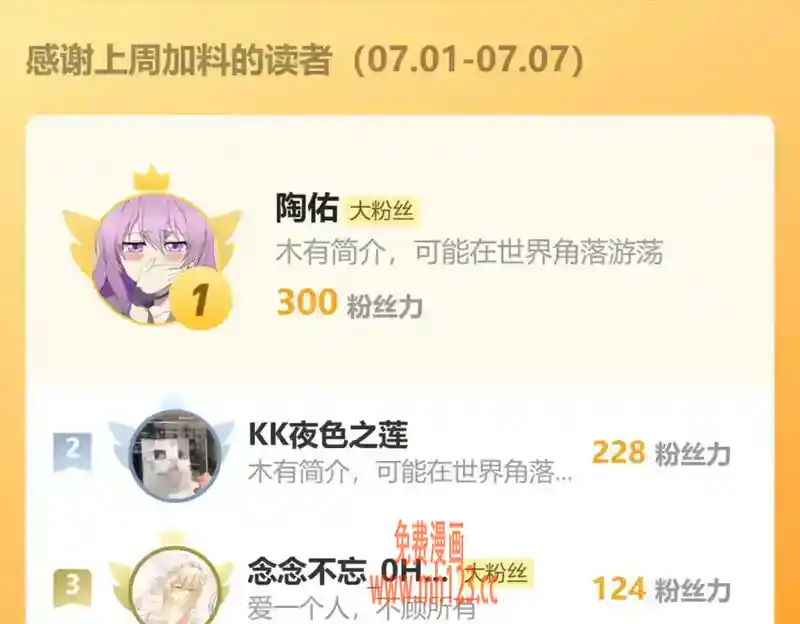
Task: Click the bio 爱一个人，不顾所有
Action: 362,609
